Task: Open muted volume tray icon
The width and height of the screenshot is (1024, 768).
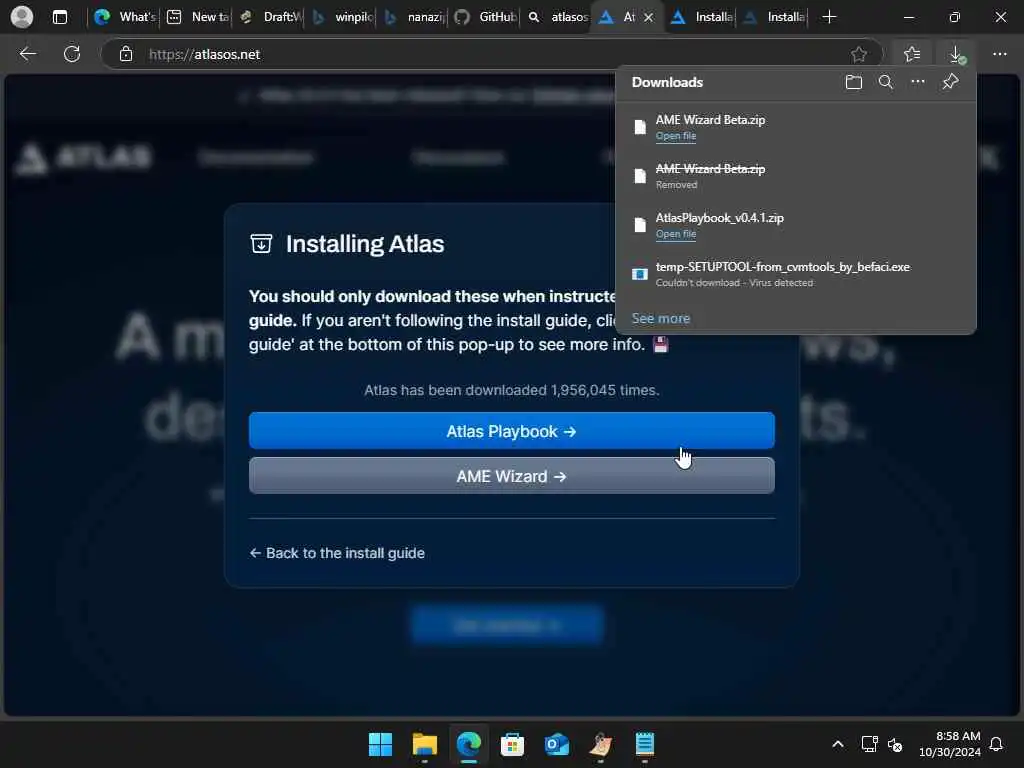Action: [895, 744]
